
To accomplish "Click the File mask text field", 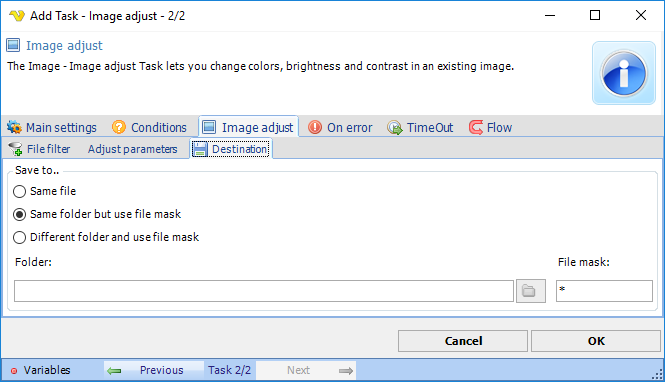I will 604,291.
